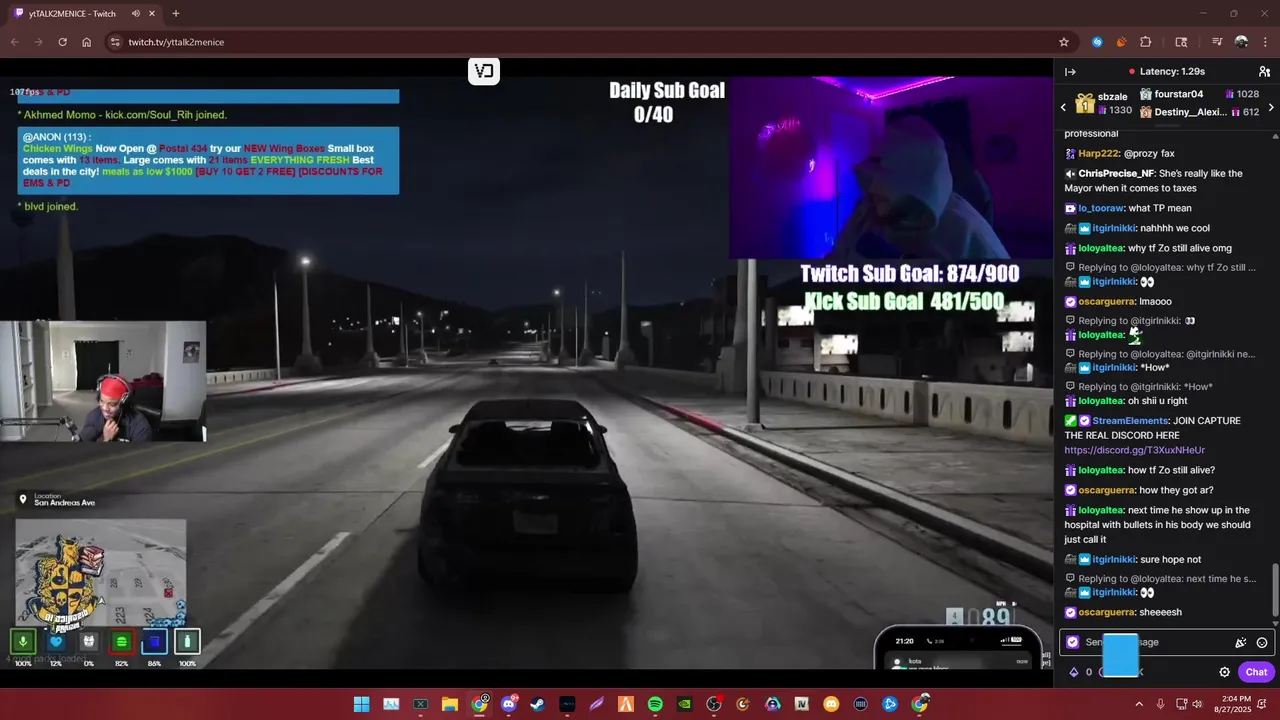
Task: Open the discord.gg/T3XuxNHeUr link
Action: pos(1134,450)
